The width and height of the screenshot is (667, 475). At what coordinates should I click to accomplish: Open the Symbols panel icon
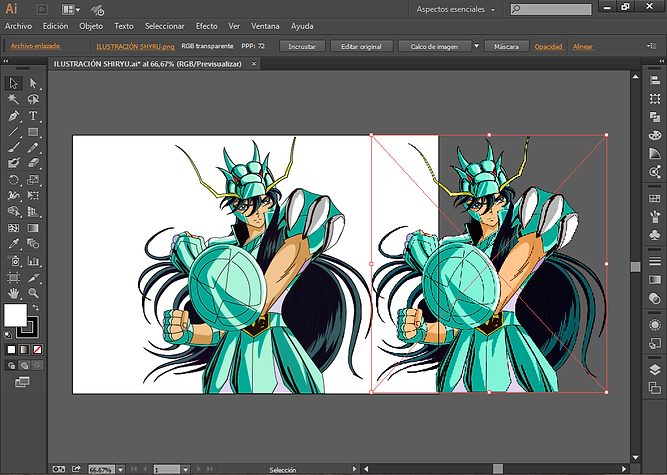(x=655, y=235)
